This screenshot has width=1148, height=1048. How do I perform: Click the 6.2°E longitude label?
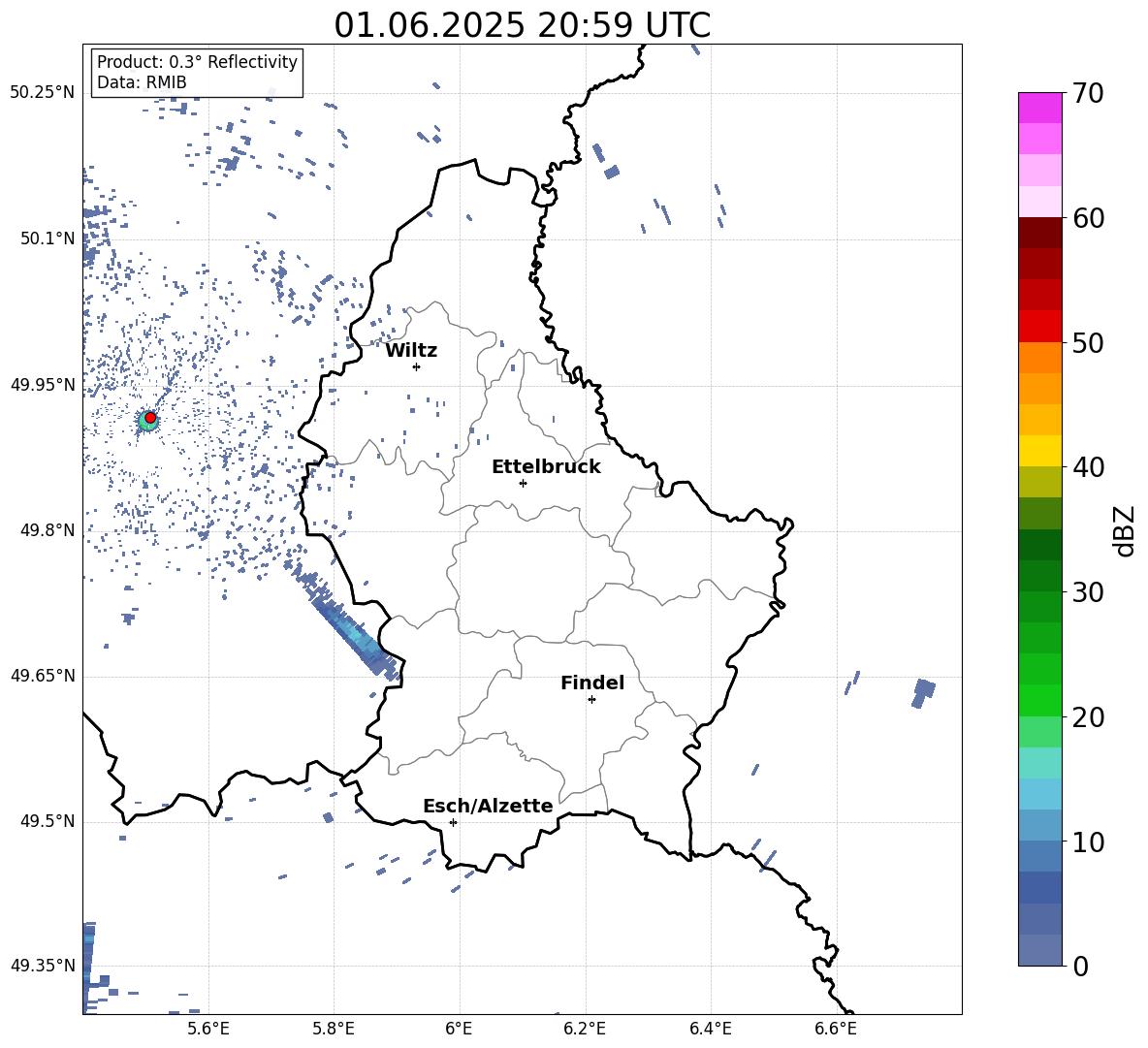(x=585, y=1029)
